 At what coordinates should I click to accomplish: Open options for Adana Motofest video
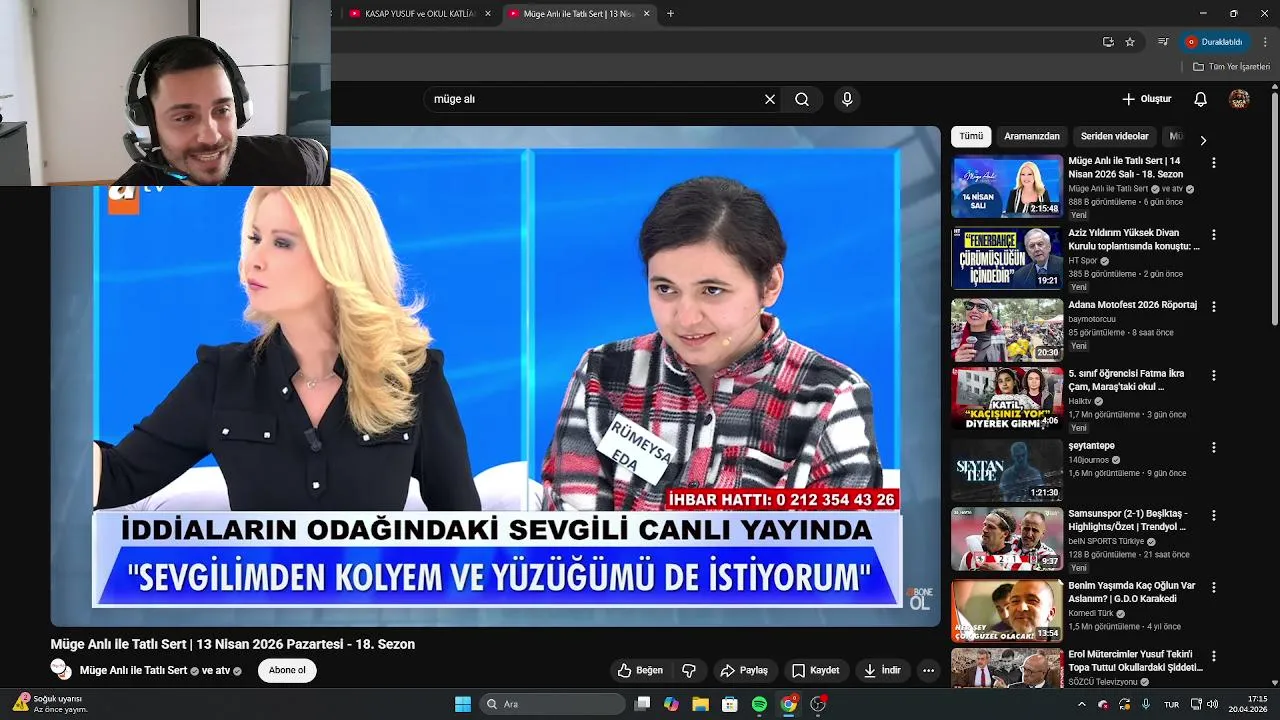tap(1214, 306)
